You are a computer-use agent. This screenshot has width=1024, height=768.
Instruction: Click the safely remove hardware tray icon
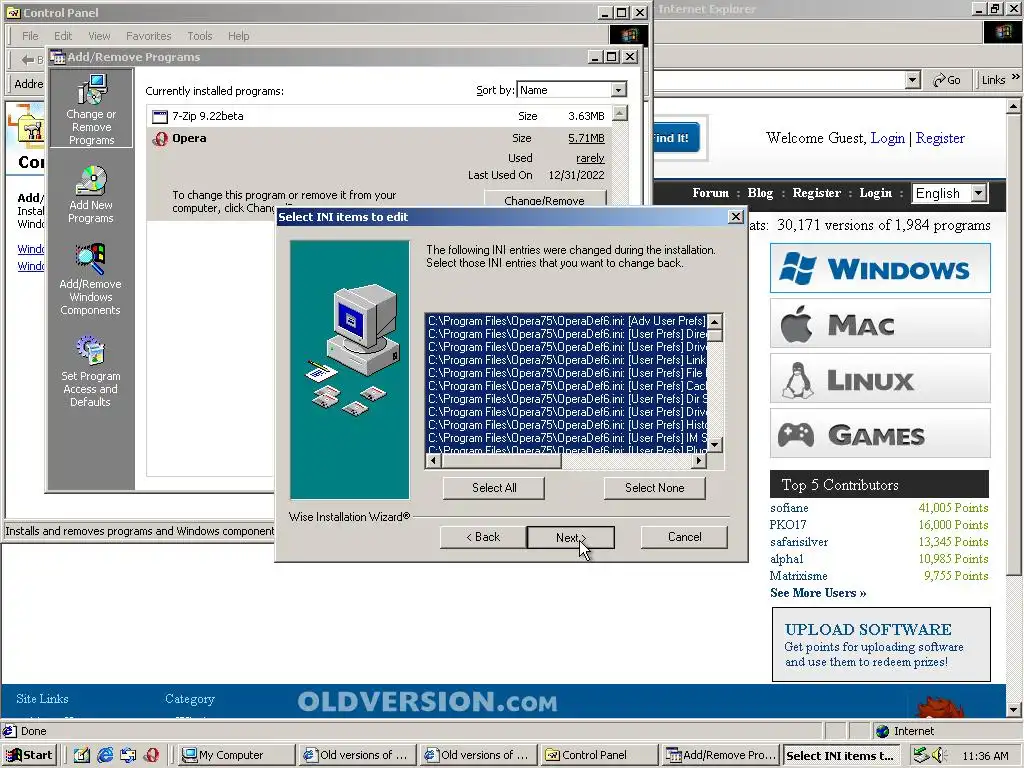921,755
